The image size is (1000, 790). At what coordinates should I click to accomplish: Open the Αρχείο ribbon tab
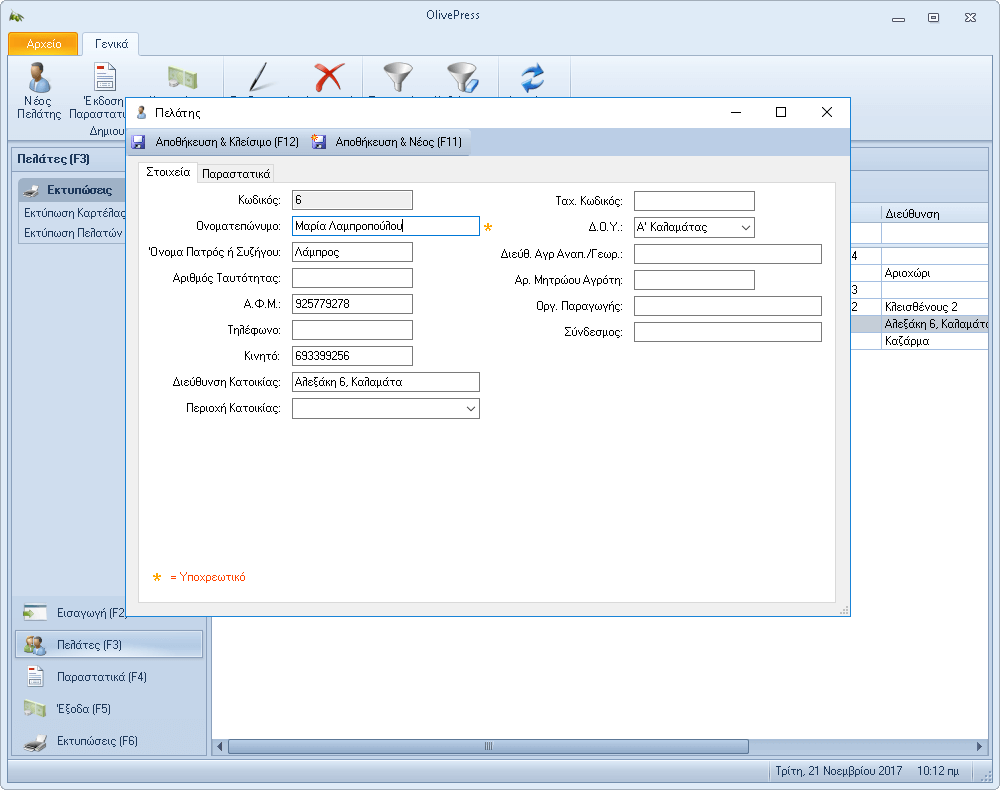(43, 44)
